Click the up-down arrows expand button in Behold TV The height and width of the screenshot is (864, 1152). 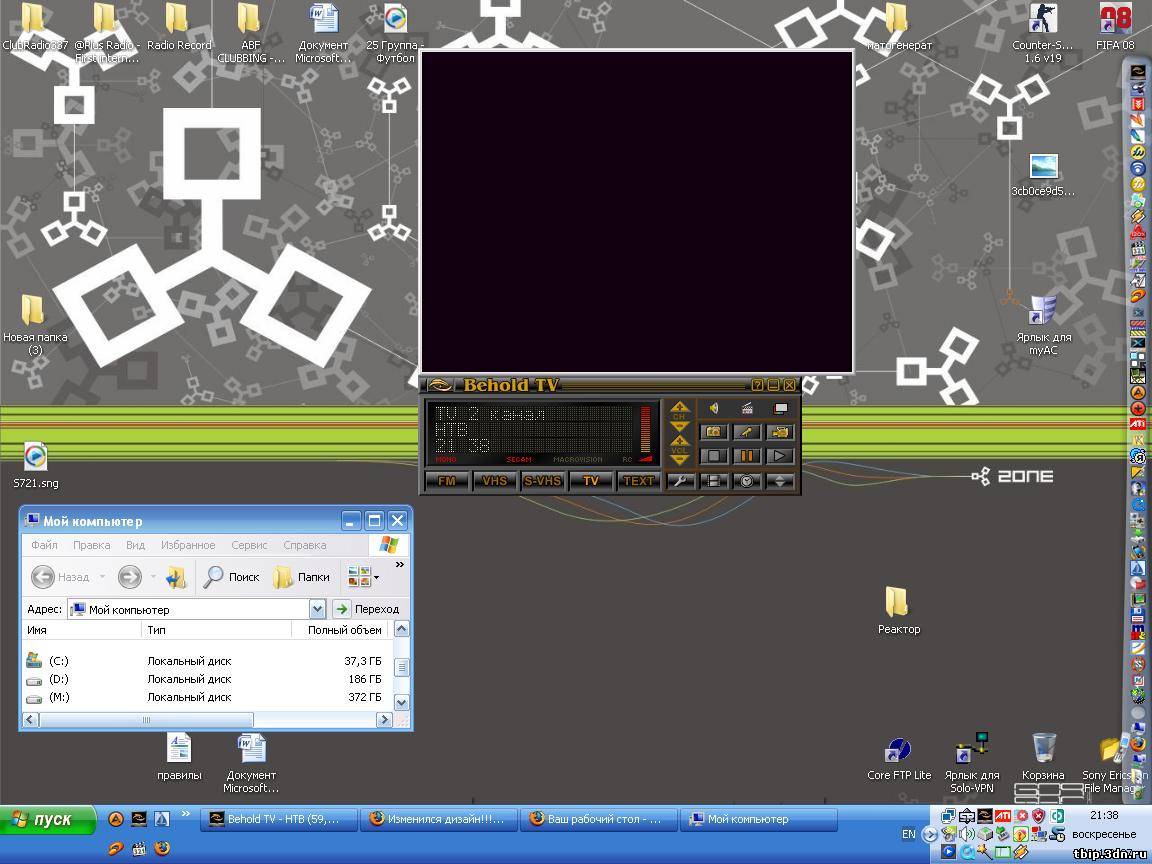coord(780,481)
